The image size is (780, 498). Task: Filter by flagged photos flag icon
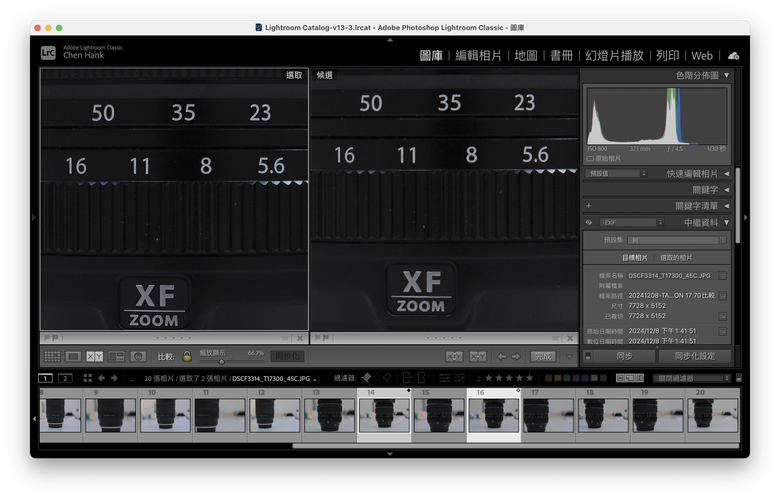(x=367, y=378)
